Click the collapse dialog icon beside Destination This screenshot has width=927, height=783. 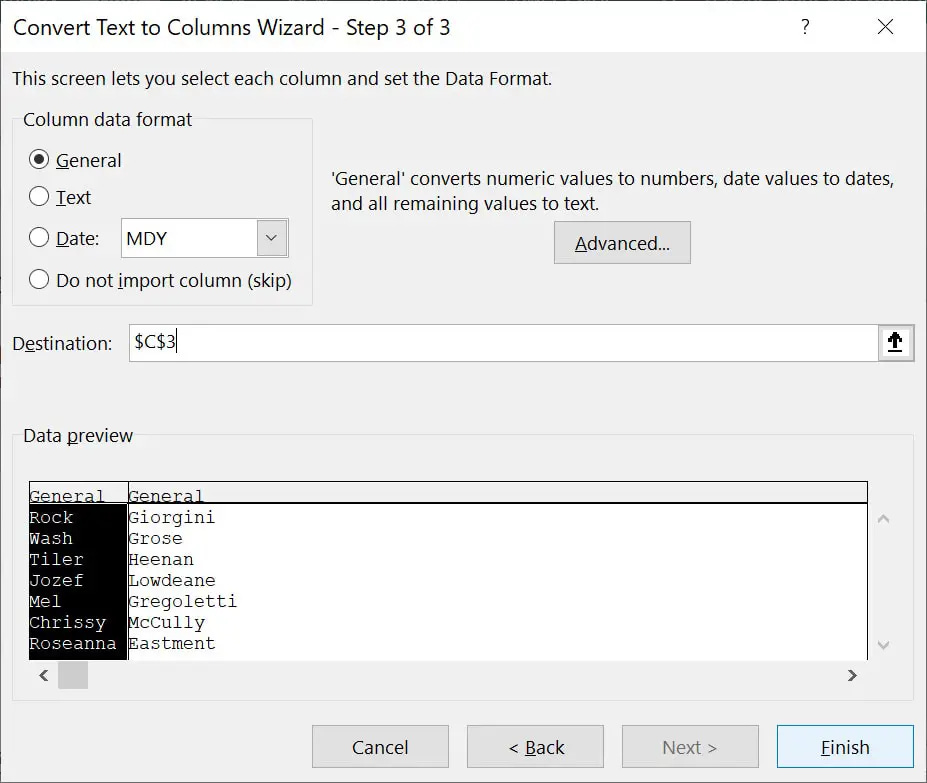[x=896, y=342]
